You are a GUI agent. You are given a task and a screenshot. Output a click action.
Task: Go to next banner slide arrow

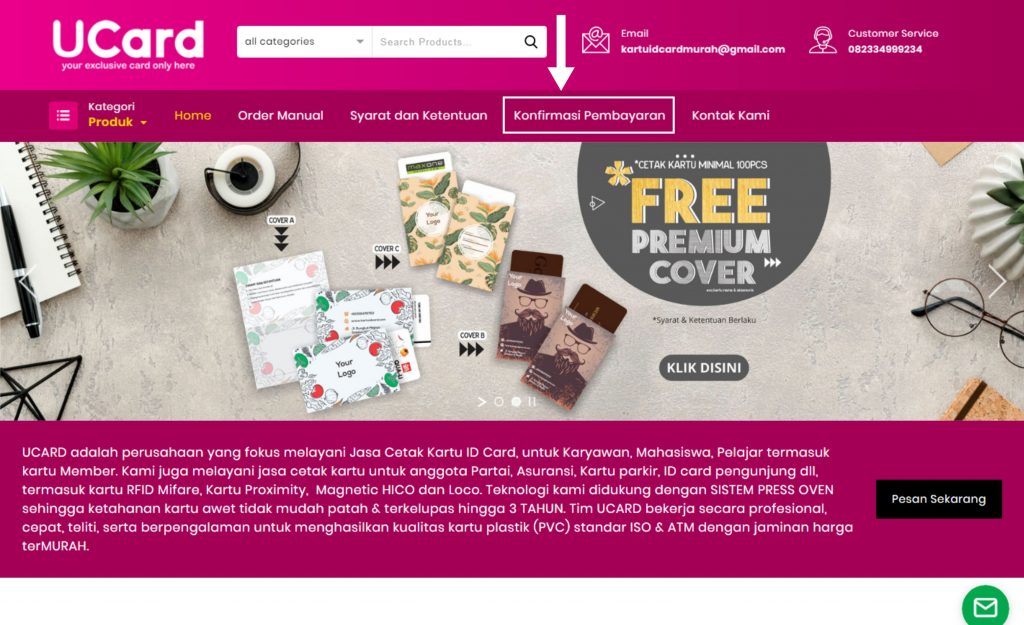click(997, 281)
